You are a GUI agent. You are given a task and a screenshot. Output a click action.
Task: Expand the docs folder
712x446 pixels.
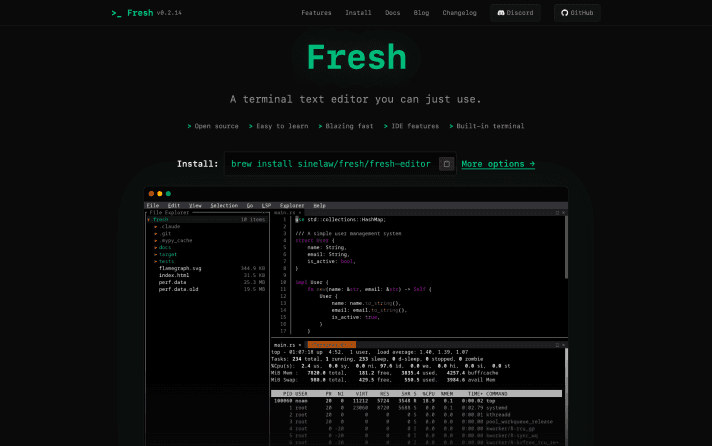(156, 248)
